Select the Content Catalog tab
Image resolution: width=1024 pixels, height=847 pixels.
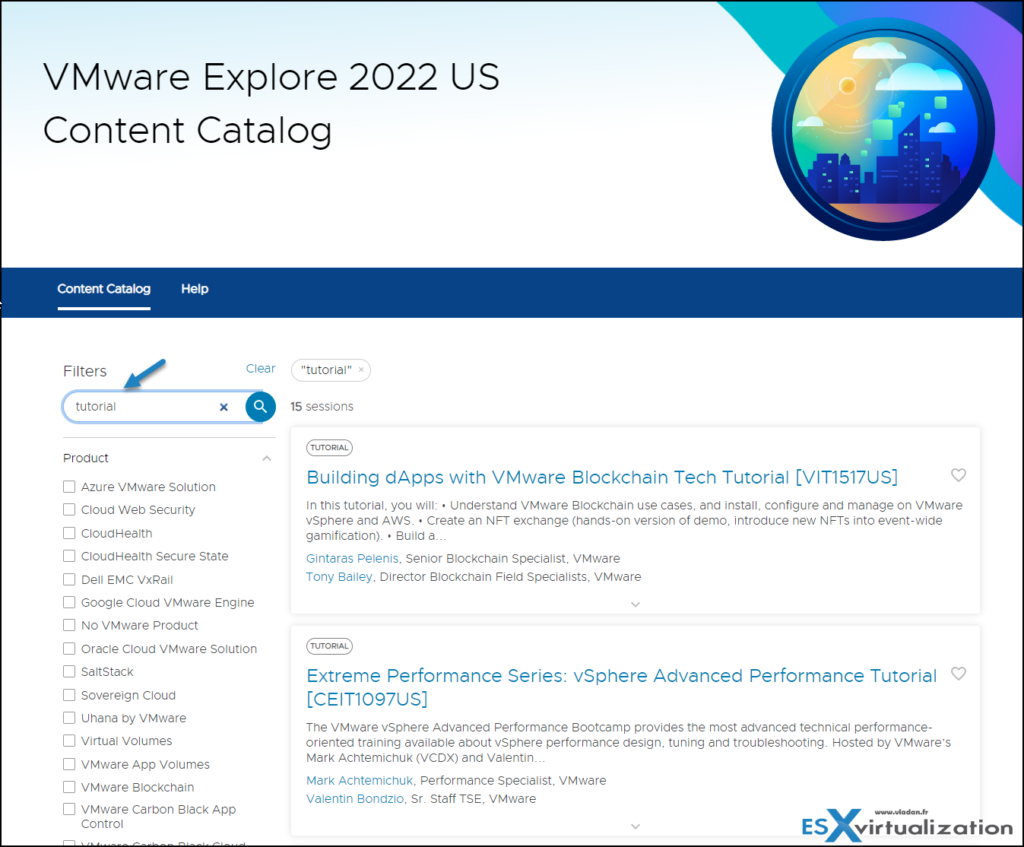(x=104, y=289)
